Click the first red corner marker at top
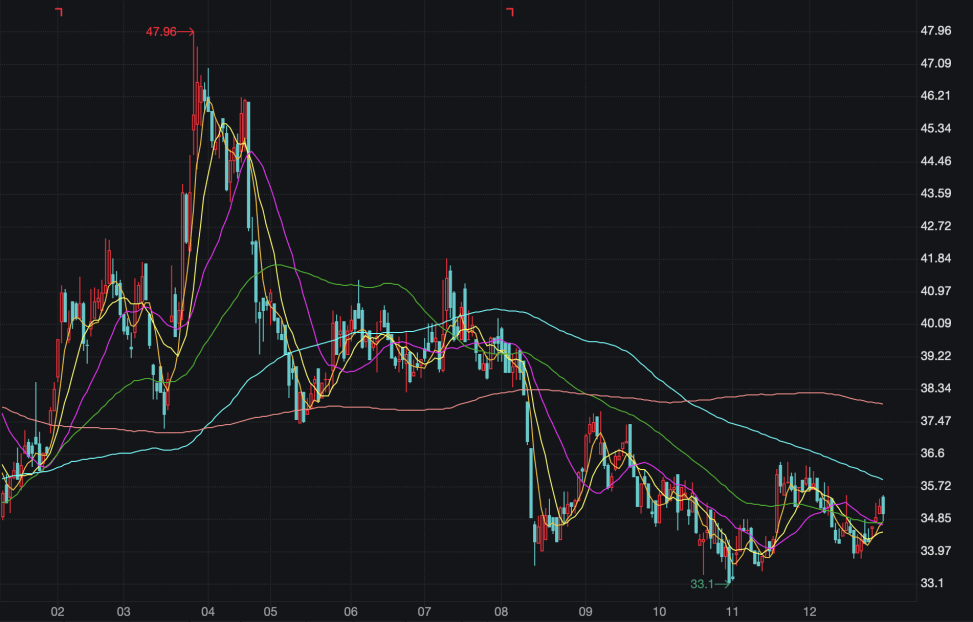973x622 pixels. (59, 11)
